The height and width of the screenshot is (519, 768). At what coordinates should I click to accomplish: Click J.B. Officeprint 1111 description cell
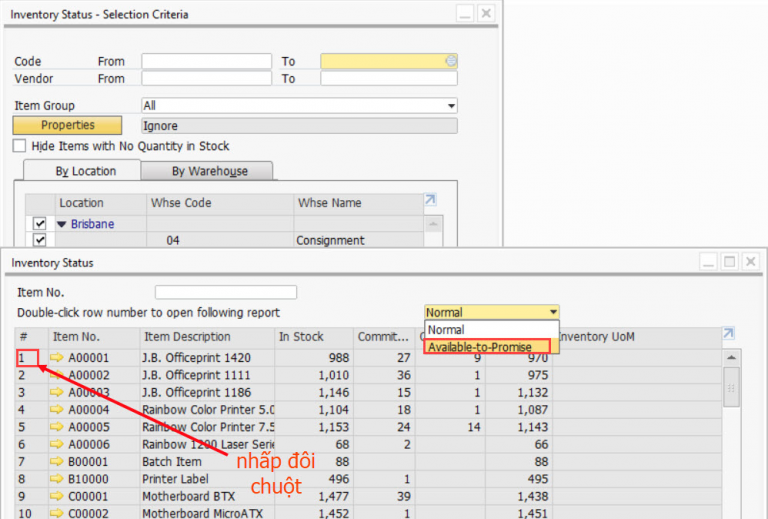point(207,375)
